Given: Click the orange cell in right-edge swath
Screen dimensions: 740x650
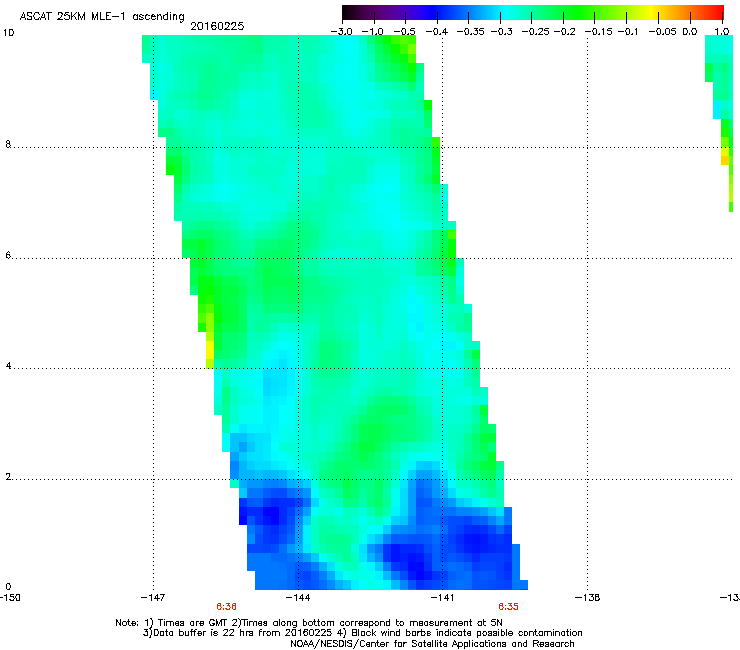Looking at the screenshot, I should (x=725, y=160).
